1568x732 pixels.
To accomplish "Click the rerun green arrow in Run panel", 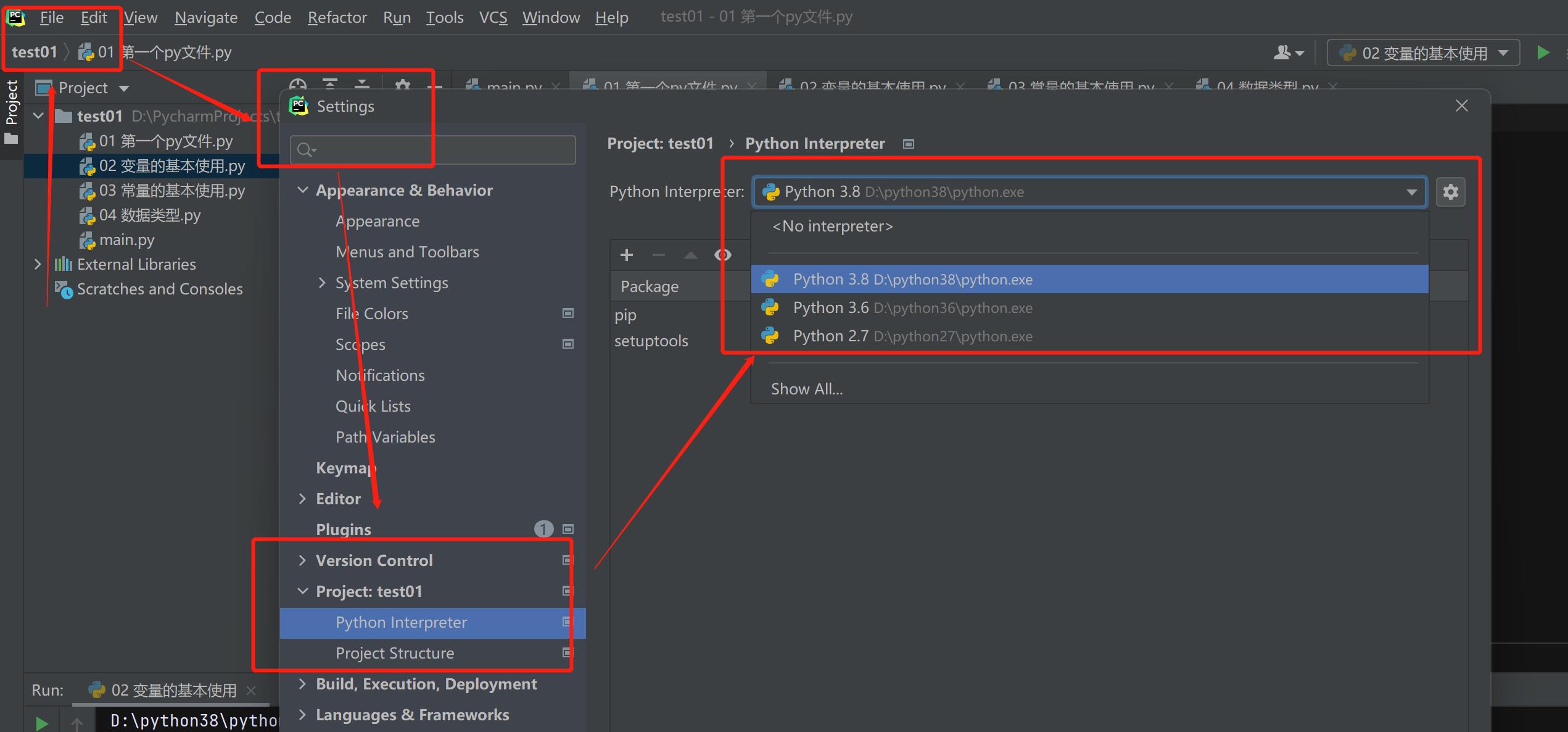I will tap(42, 723).
